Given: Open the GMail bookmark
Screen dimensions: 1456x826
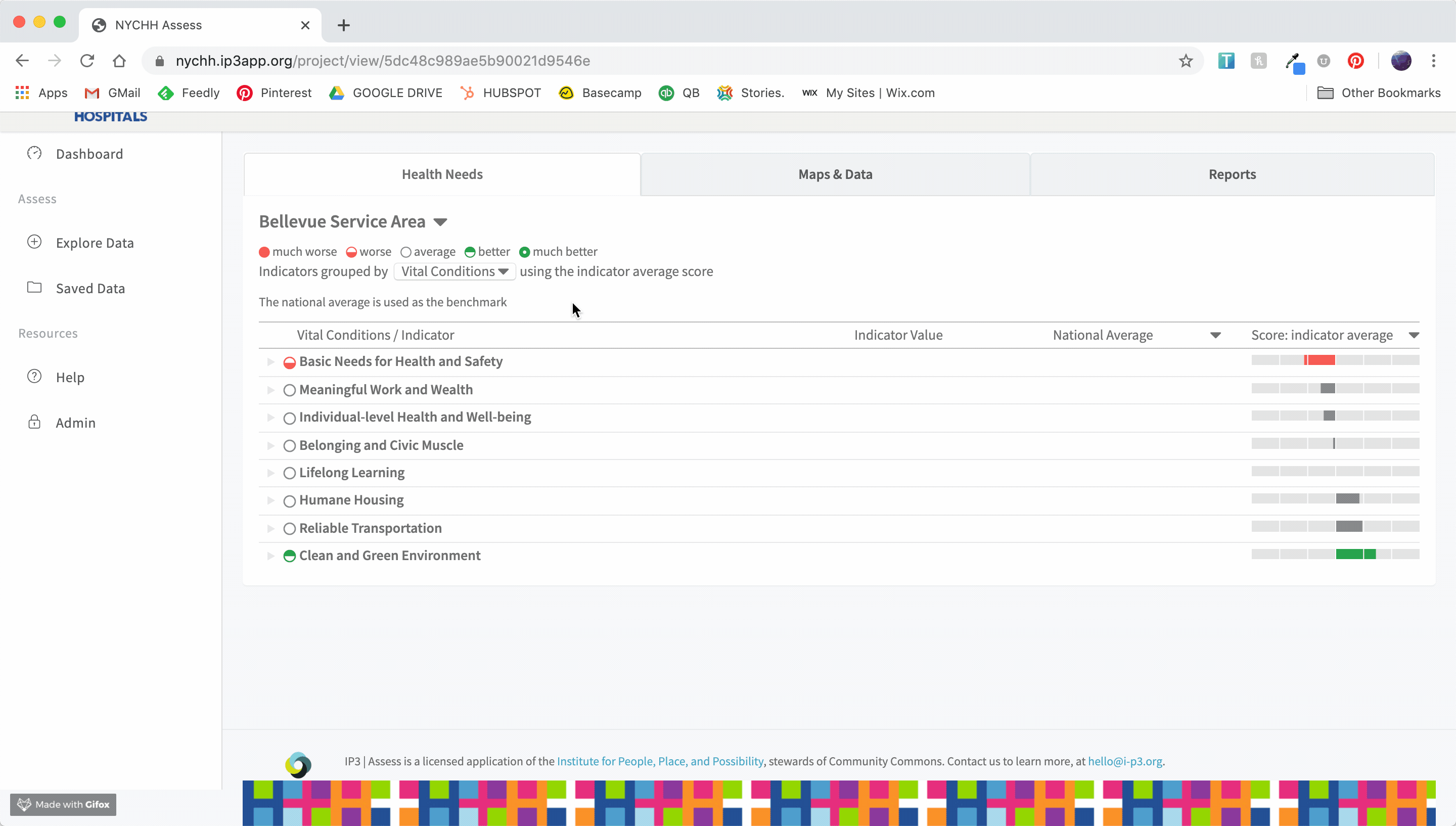Looking at the screenshot, I should [x=112, y=93].
